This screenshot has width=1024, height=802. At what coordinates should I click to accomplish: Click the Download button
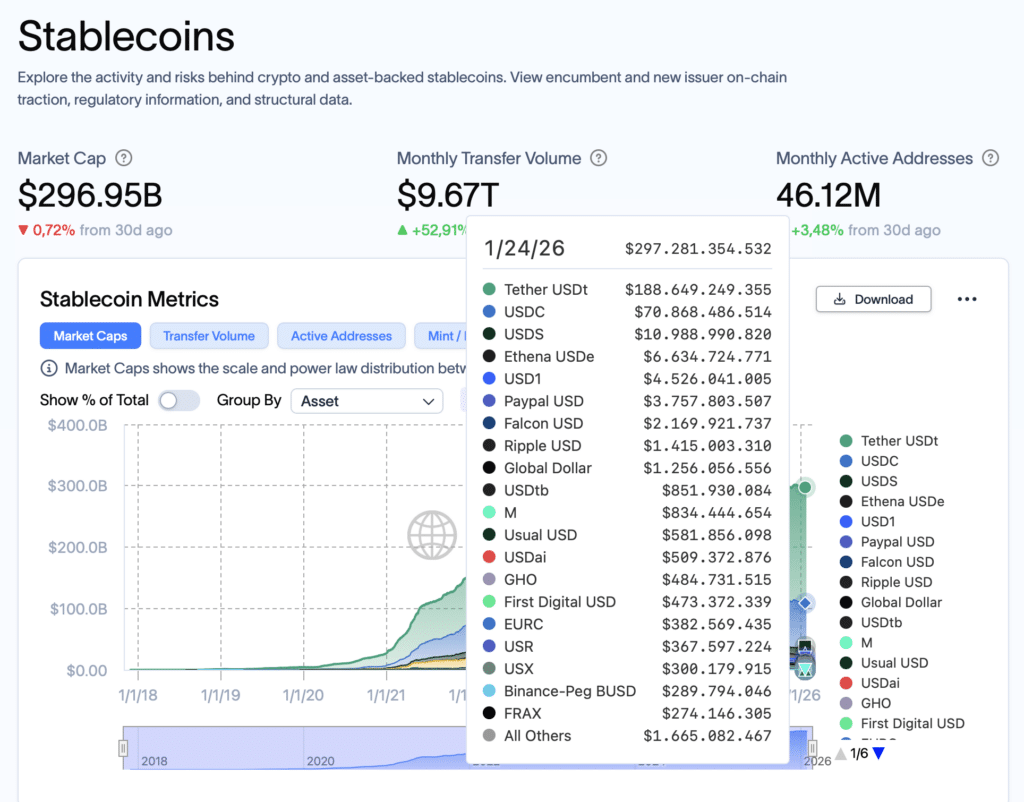[873, 299]
